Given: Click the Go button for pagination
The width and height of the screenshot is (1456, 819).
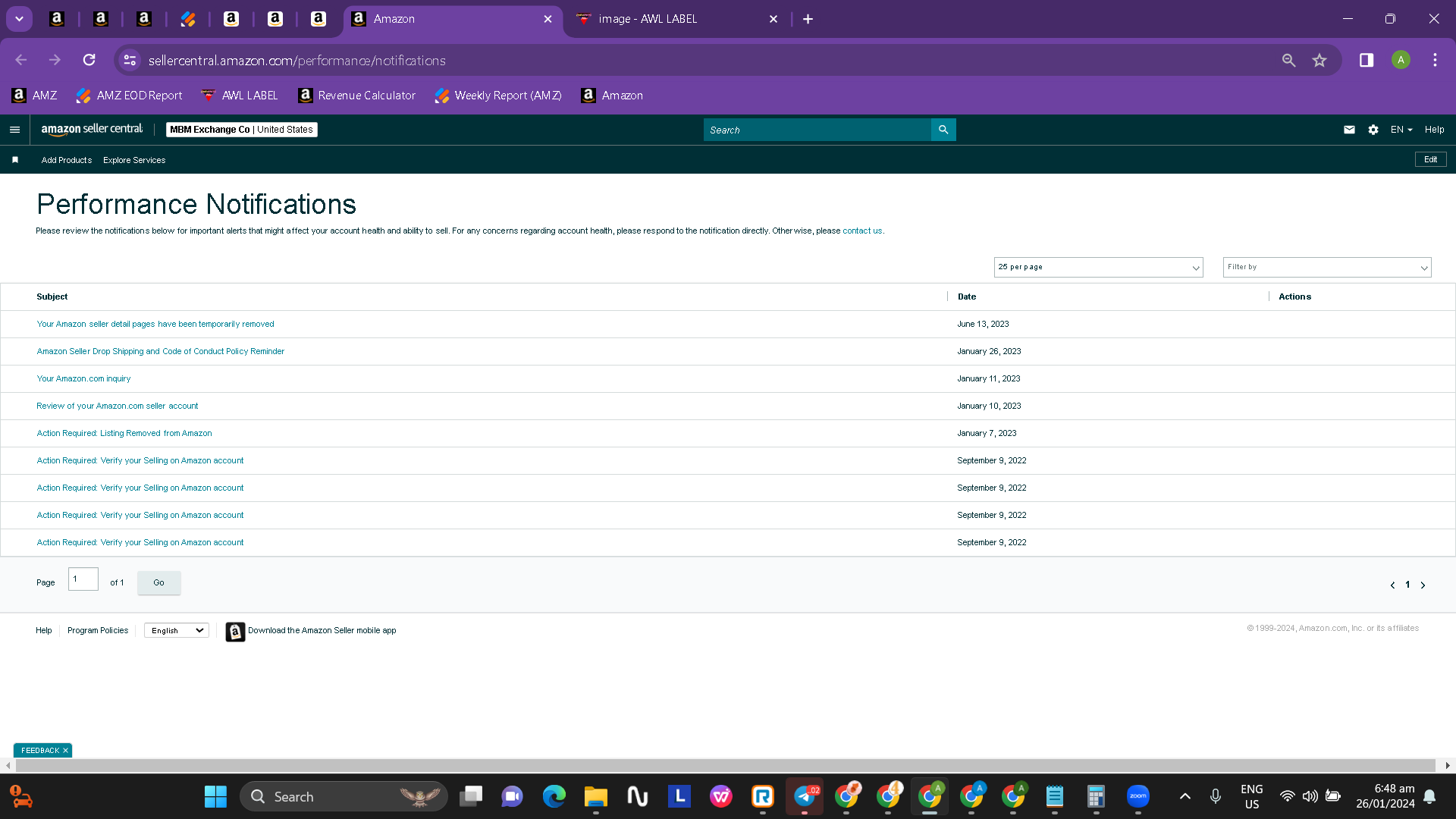Looking at the screenshot, I should click(158, 582).
